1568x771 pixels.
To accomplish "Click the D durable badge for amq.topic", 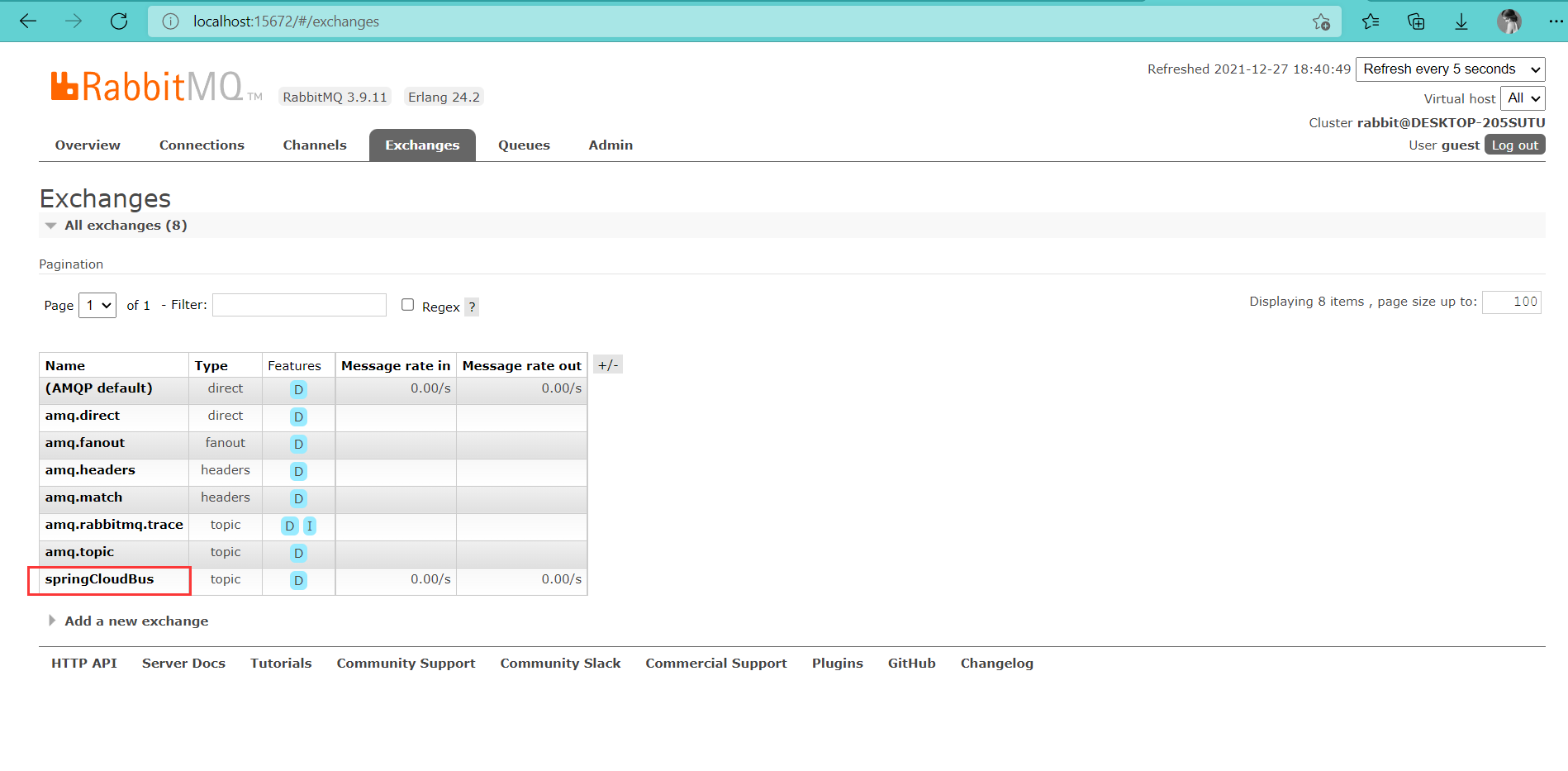I will [298, 553].
